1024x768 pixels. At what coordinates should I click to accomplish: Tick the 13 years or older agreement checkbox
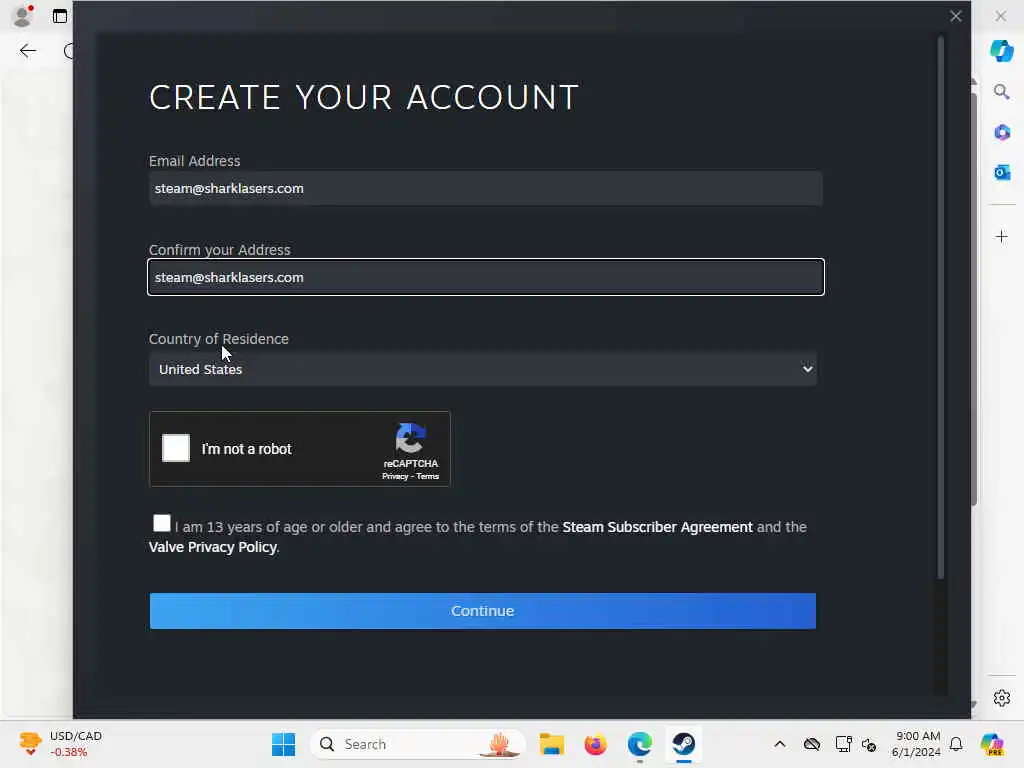point(161,523)
